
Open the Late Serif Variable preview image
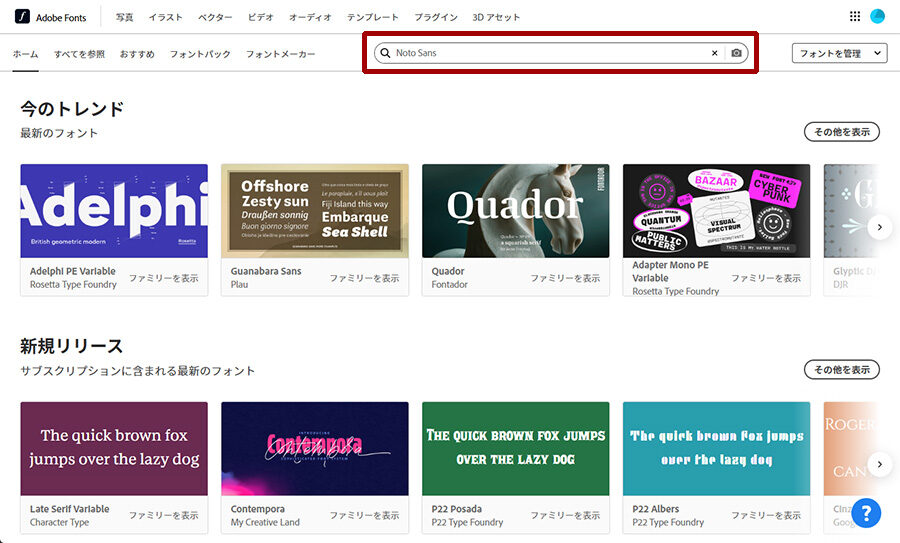click(114, 448)
